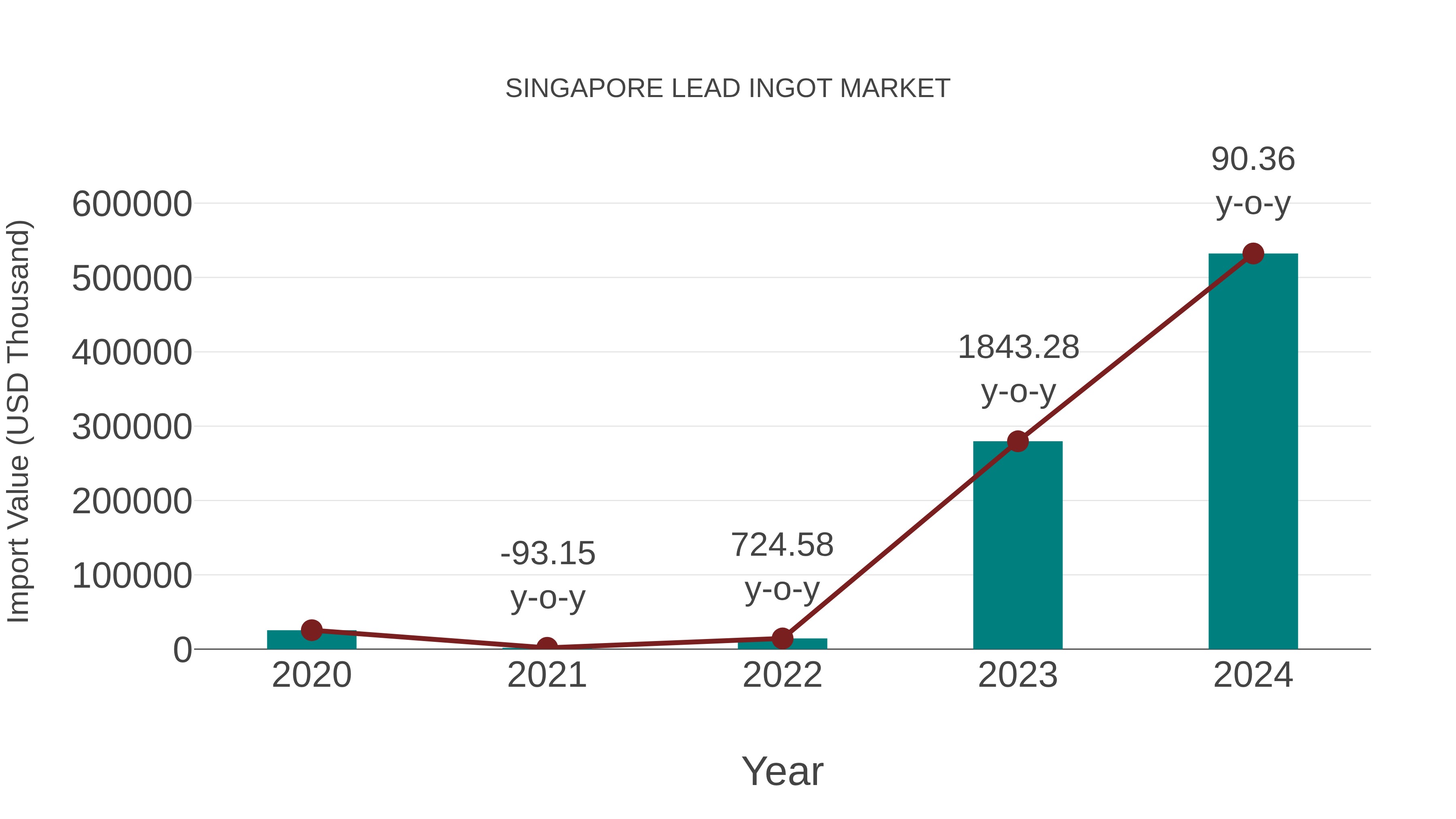
Task: Select the 2022 teal bar
Action: point(782,644)
